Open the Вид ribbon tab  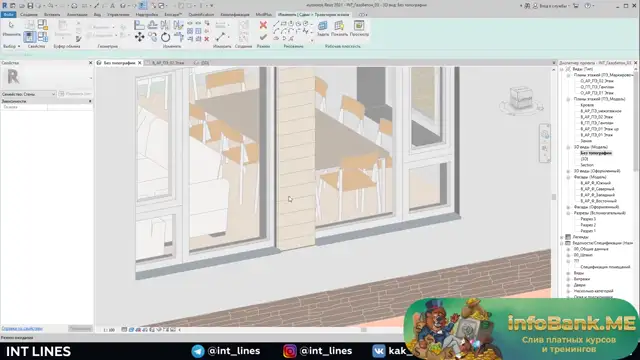coord(97,14)
